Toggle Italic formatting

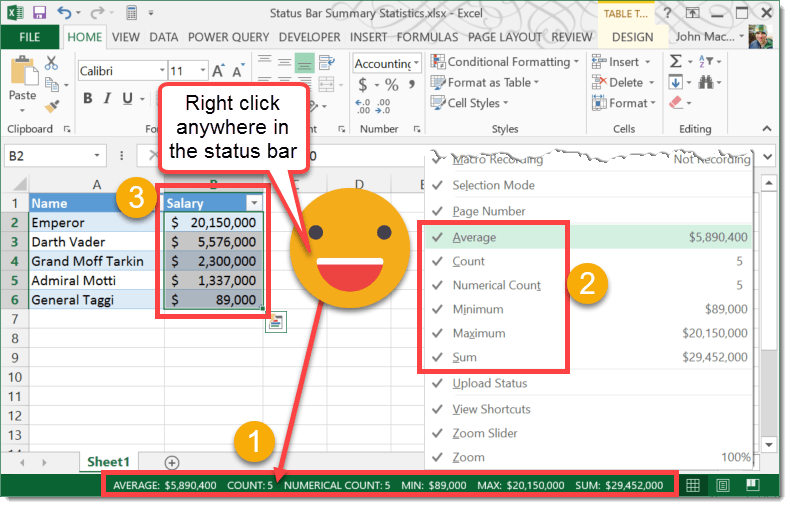[107, 98]
